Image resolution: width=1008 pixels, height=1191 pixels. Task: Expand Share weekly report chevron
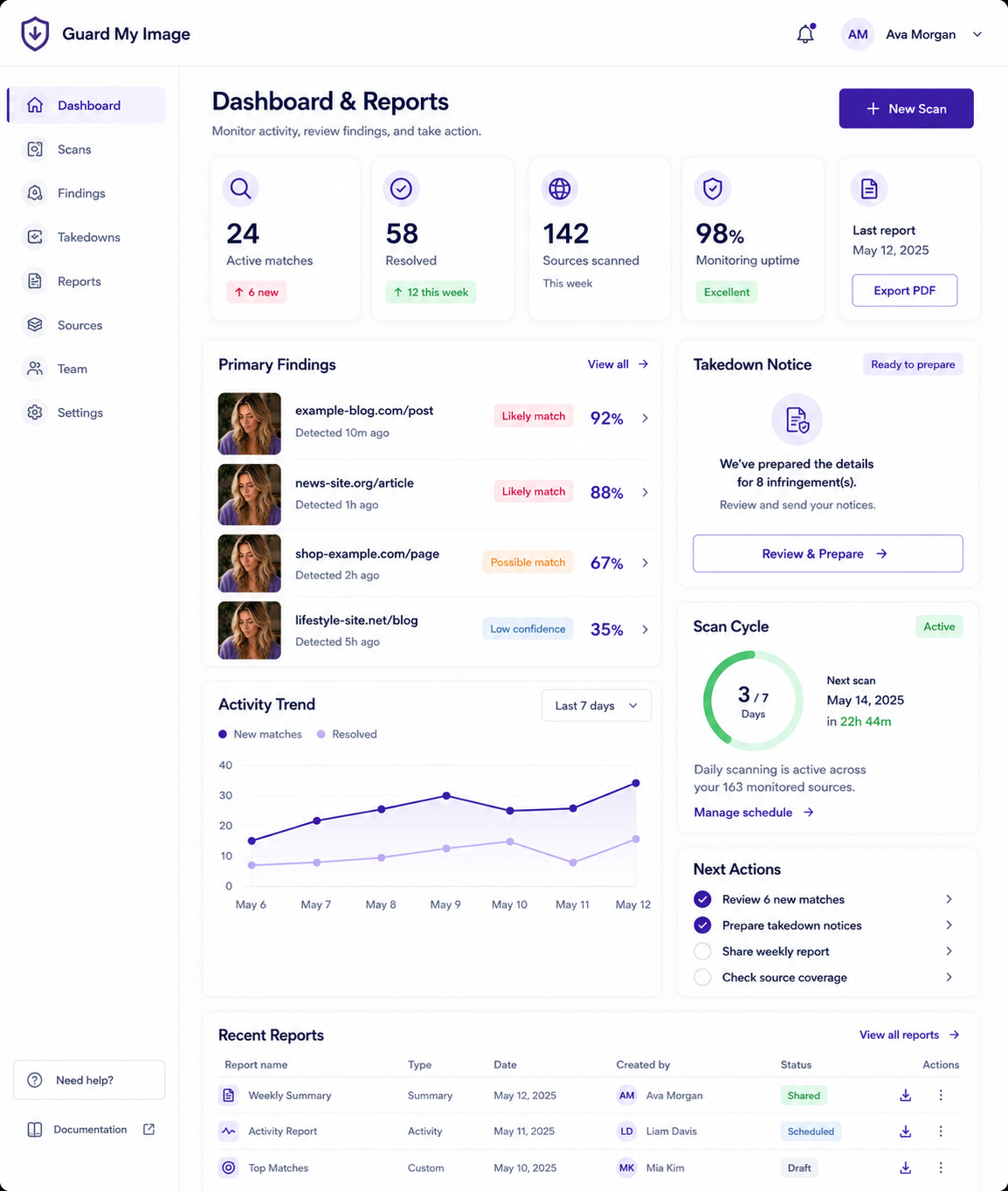point(949,951)
